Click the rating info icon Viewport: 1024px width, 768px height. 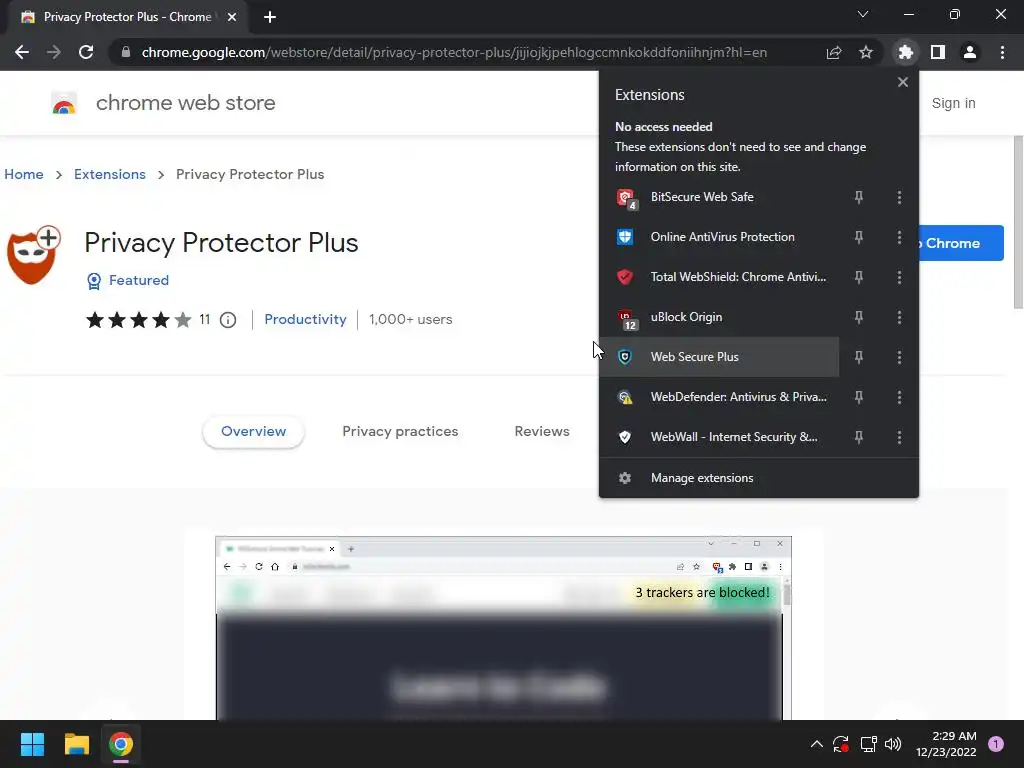[x=228, y=320]
